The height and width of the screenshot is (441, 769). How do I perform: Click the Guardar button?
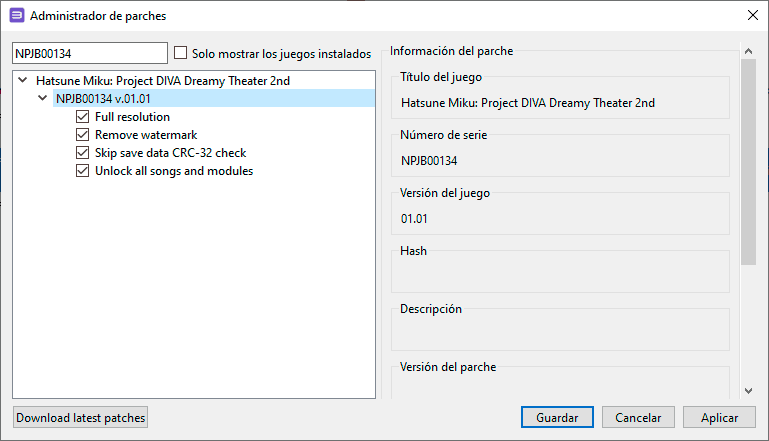tap(557, 417)
